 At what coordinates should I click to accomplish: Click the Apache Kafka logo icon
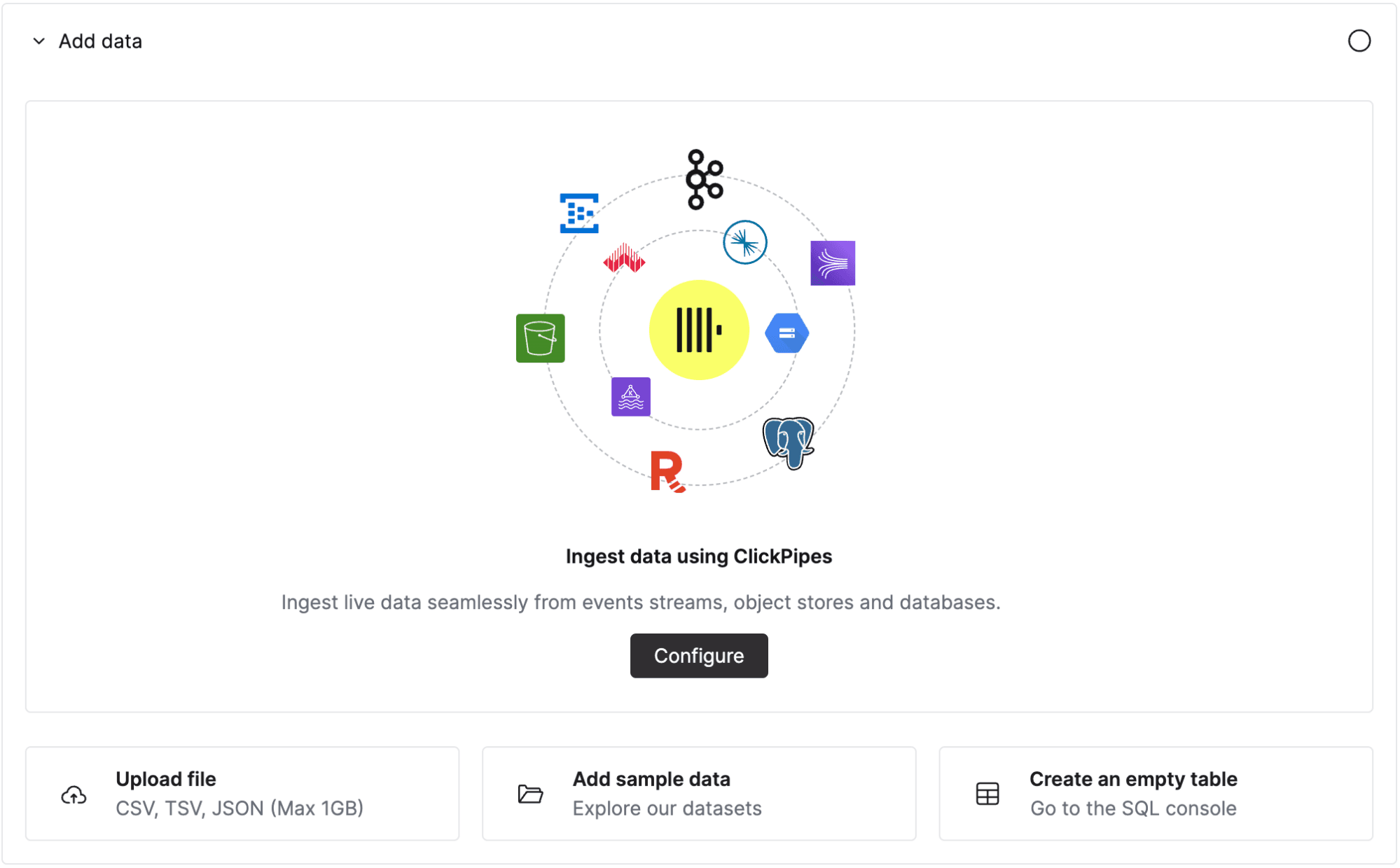pyautogui.click(x=703, y=179)
